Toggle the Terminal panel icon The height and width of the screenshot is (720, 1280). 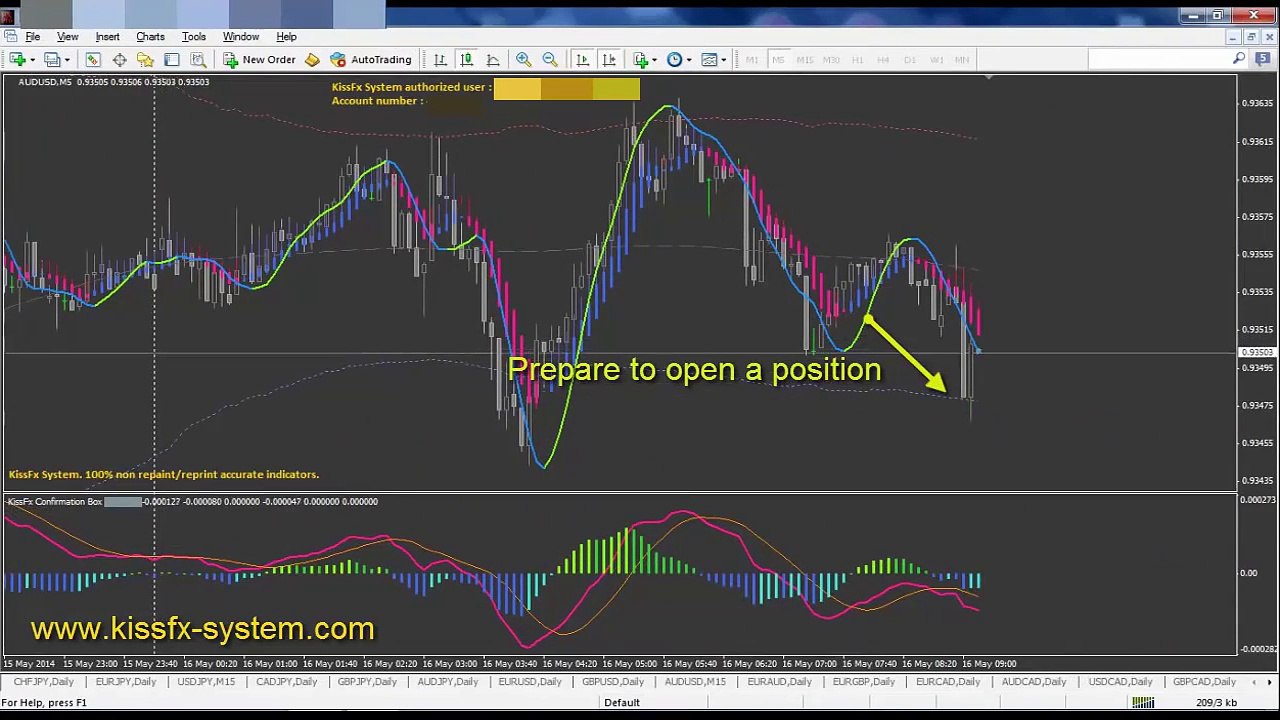pyautogui.click(x=171, y=60)
